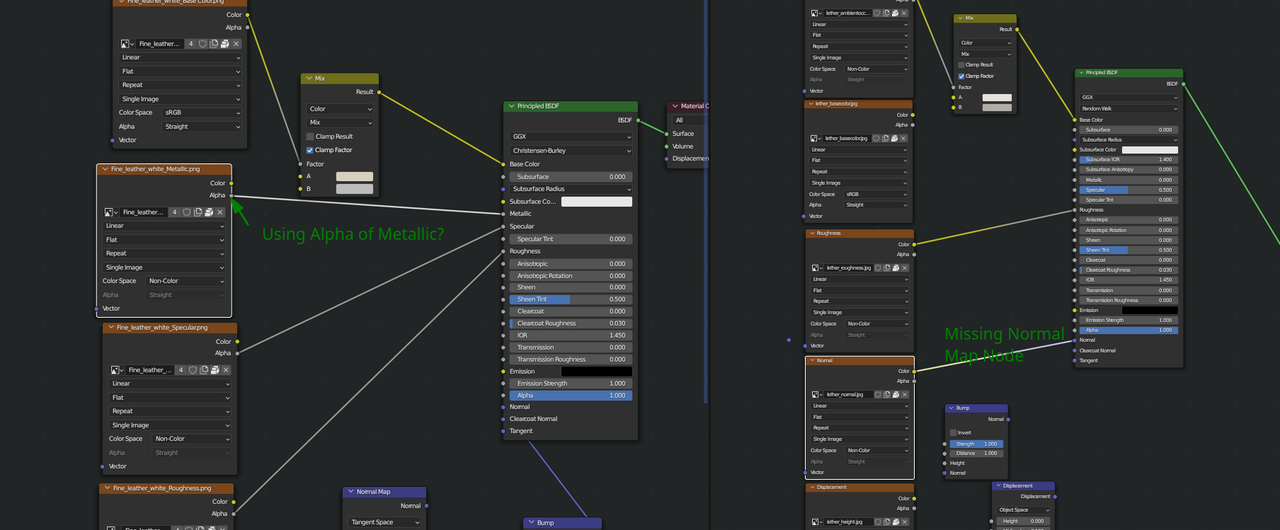
Task: Duplicate image in Fine_leather_white_Metallic node
Action: [197, 212]
